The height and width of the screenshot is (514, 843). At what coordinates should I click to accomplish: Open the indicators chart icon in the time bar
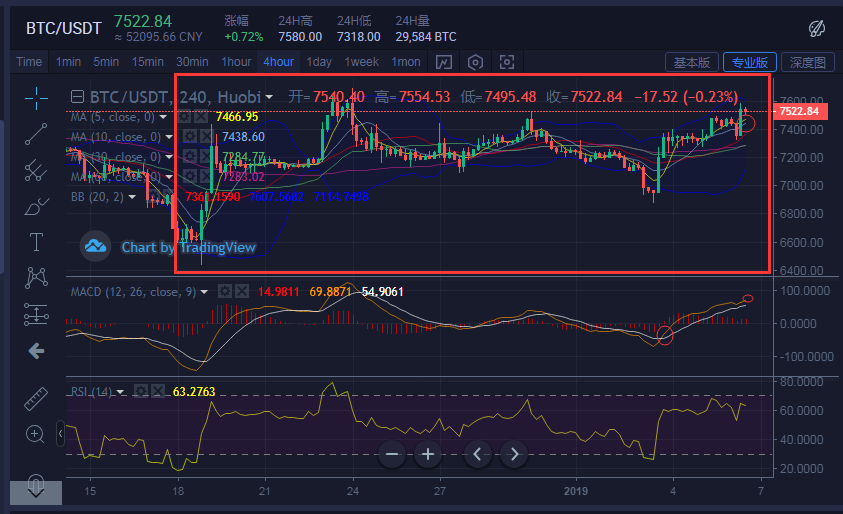(x=444, y=62)
